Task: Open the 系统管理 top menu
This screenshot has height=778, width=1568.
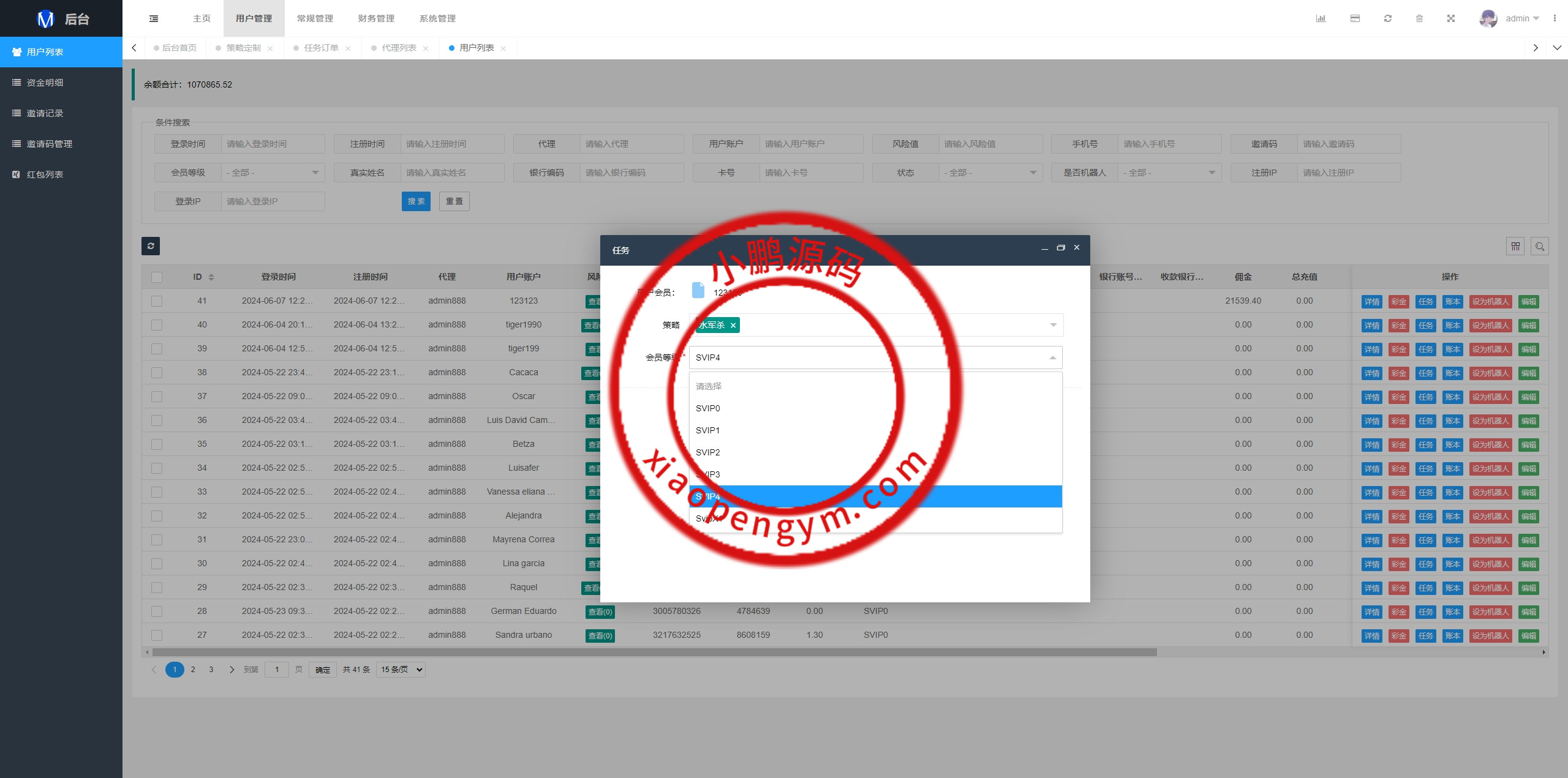Action: (x=438, y=18)
